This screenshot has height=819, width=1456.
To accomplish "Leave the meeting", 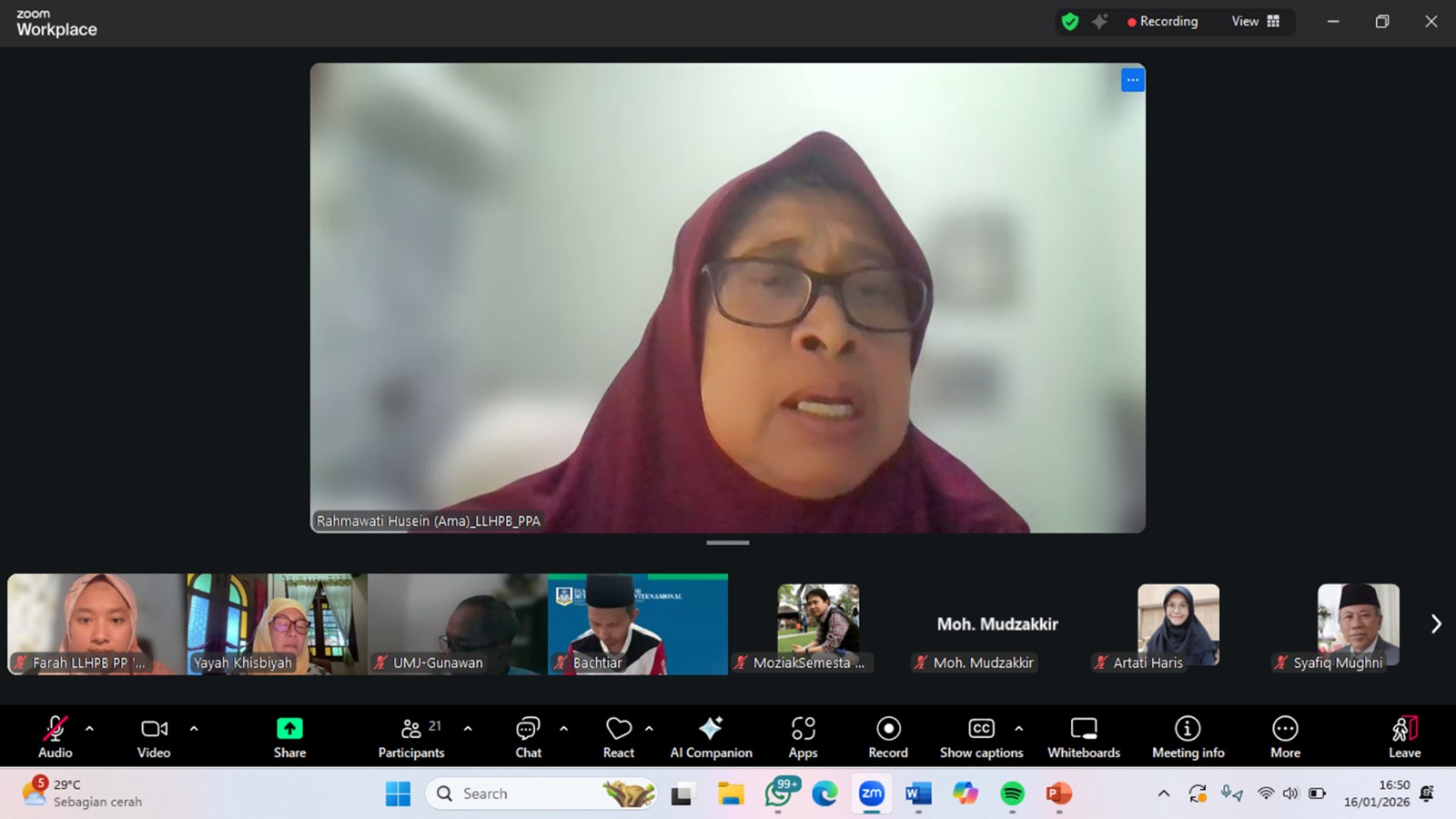I will click(x=1404, y=737).
